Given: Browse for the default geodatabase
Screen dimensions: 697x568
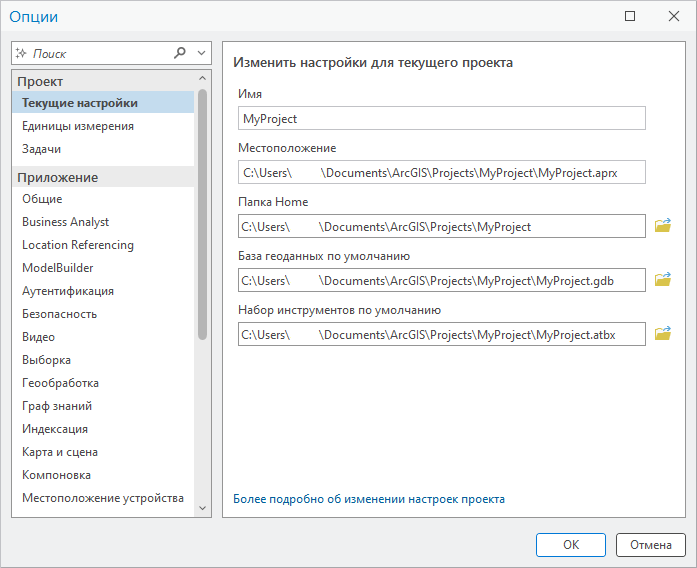Looking at the screenshot, I should 662,280.
